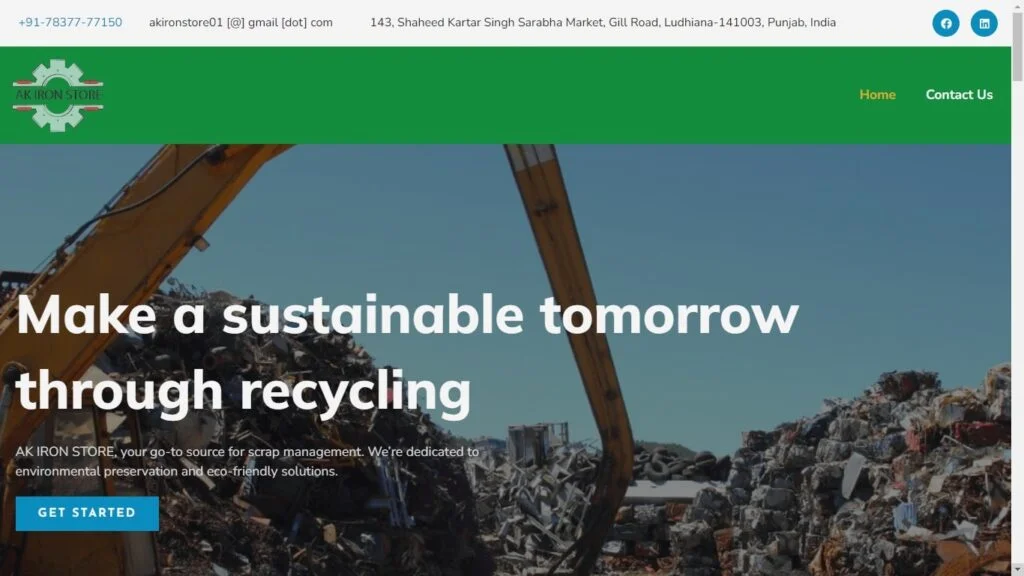This screenshot has width=1024, height=576.
Task: Click the page vertical scrollbar thumb
Action: click(x=1017, y=46)
